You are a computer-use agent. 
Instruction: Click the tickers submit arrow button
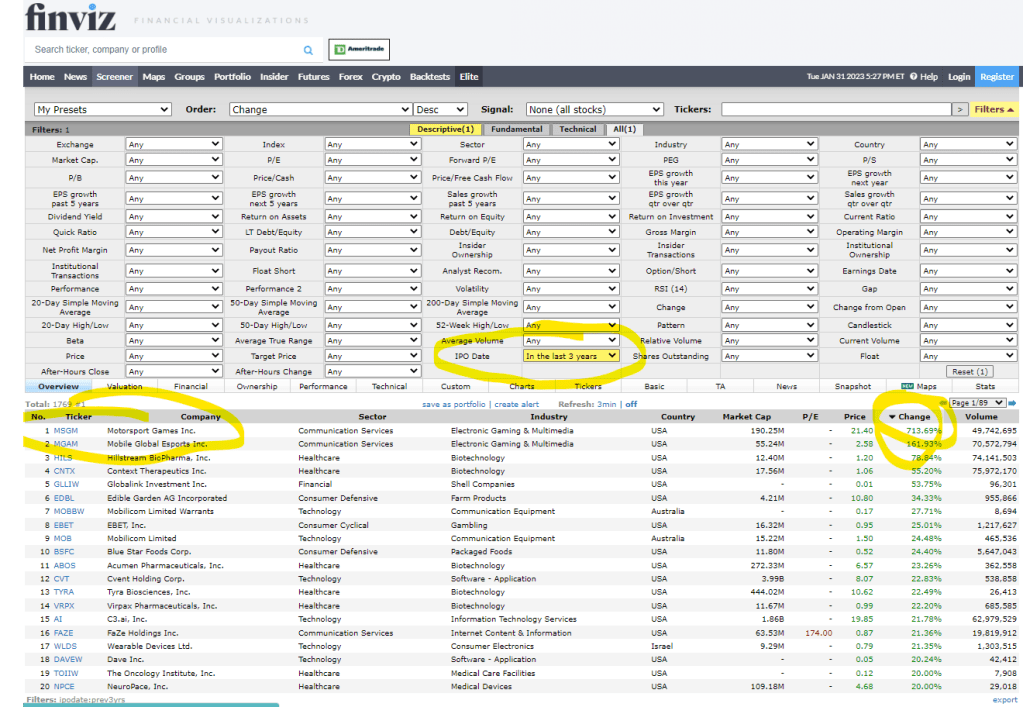pos(960,110)
